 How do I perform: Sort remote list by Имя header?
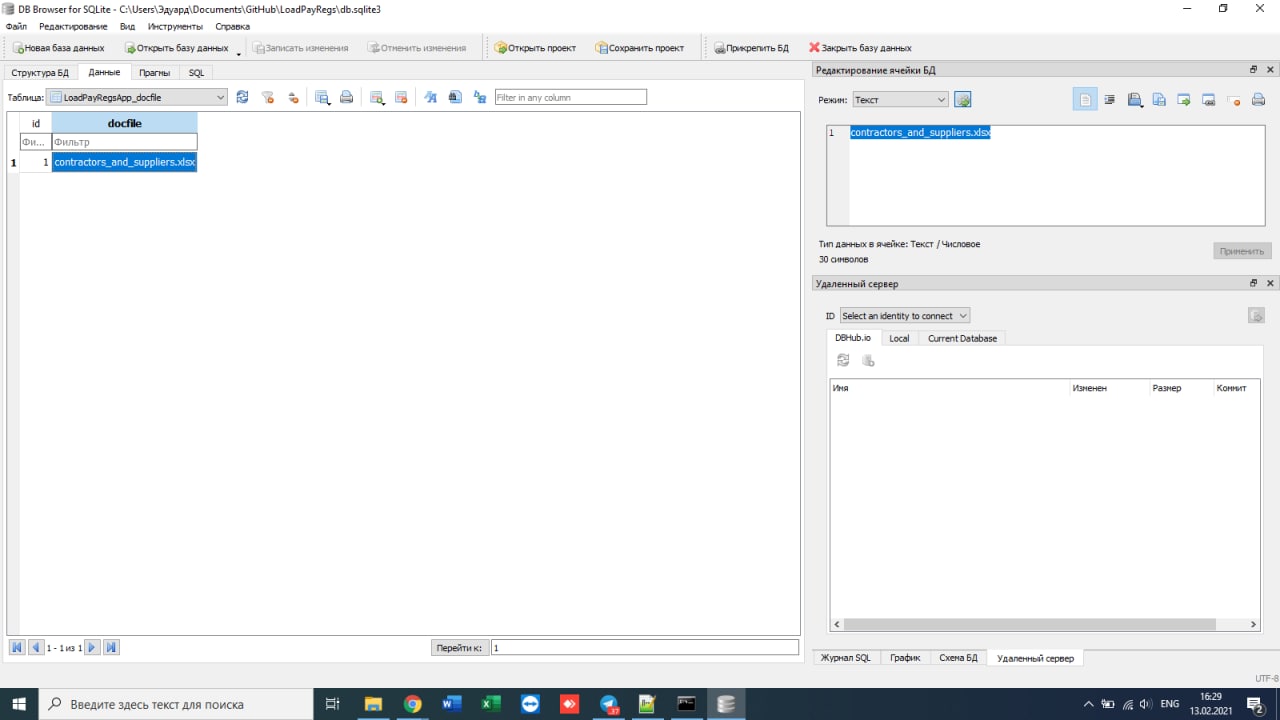coord(949,388)
